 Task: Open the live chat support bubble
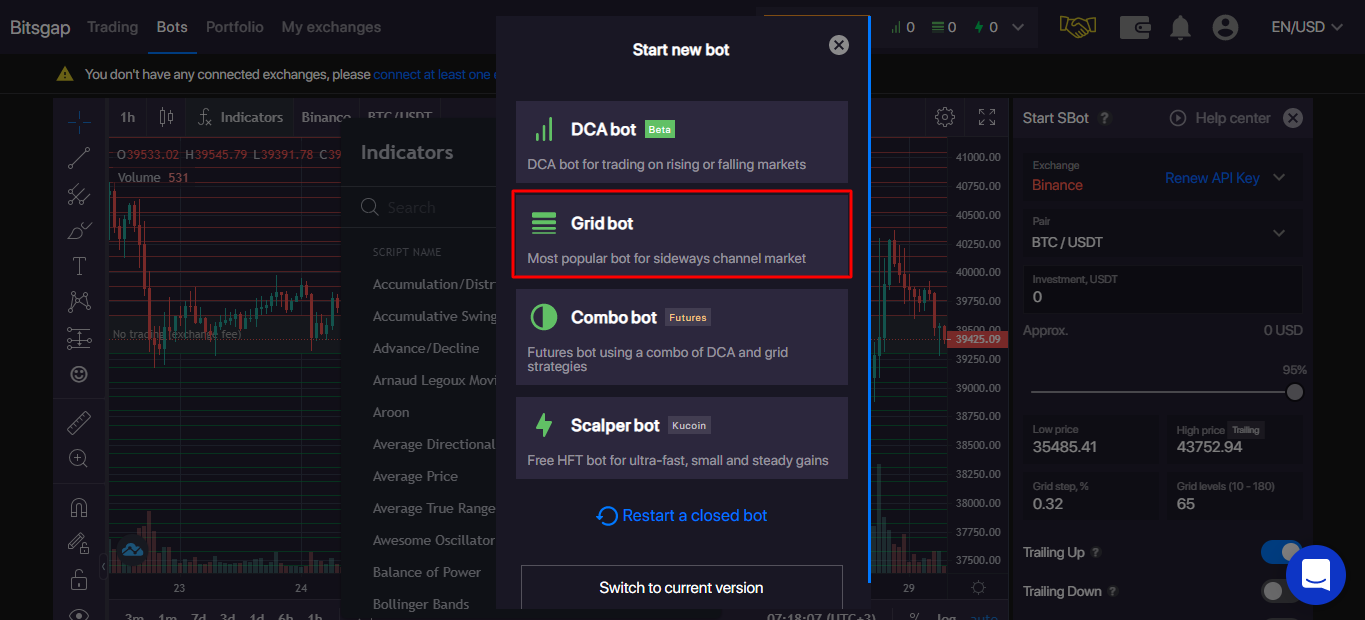point(1315,575)
